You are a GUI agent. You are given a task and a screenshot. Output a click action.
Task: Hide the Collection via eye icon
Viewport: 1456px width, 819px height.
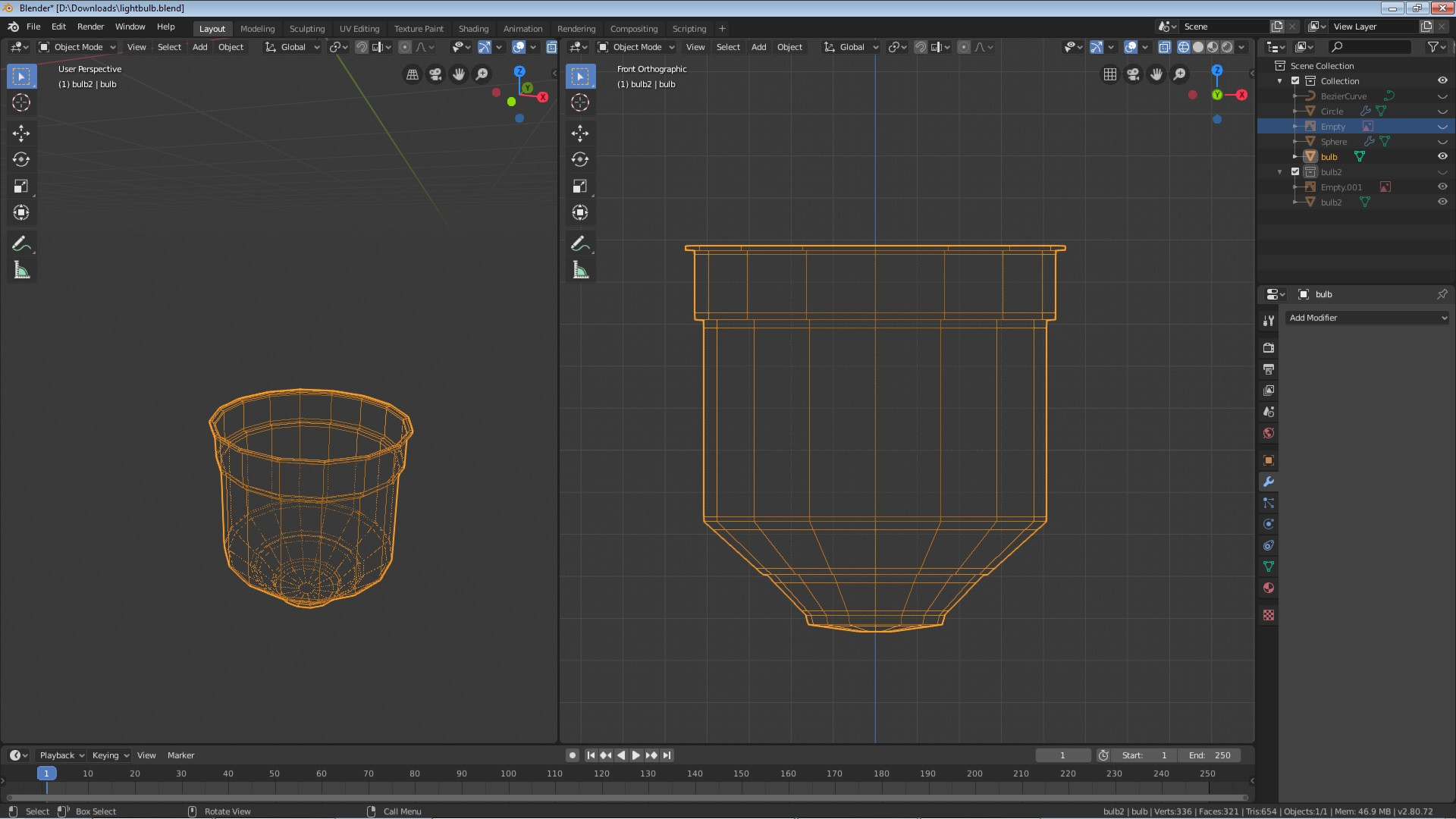click(x=1442, y=81)
